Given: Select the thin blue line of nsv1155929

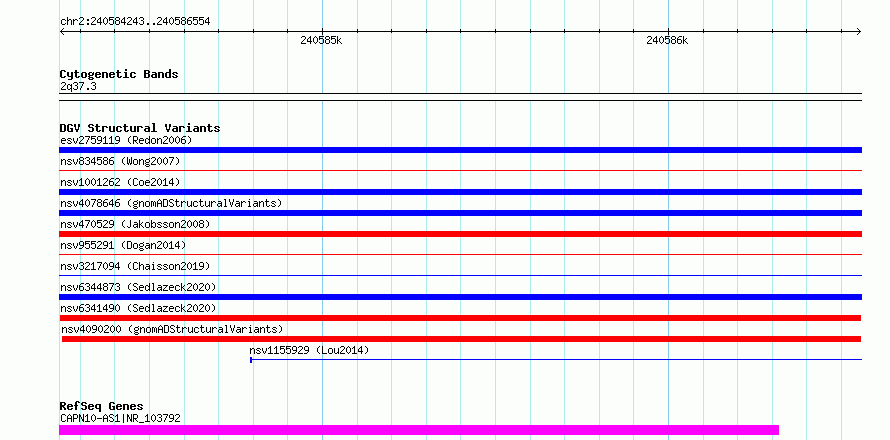Looking at the screenshot, I should pos(556,359).
